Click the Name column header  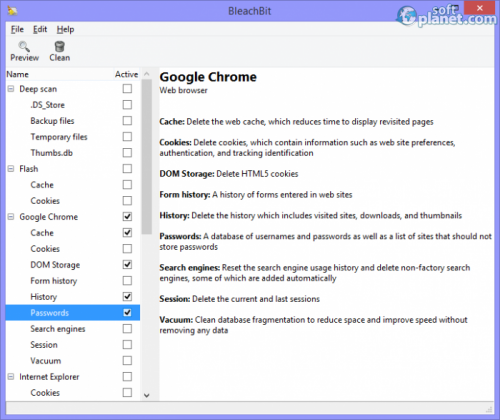(x=59, y=74)
